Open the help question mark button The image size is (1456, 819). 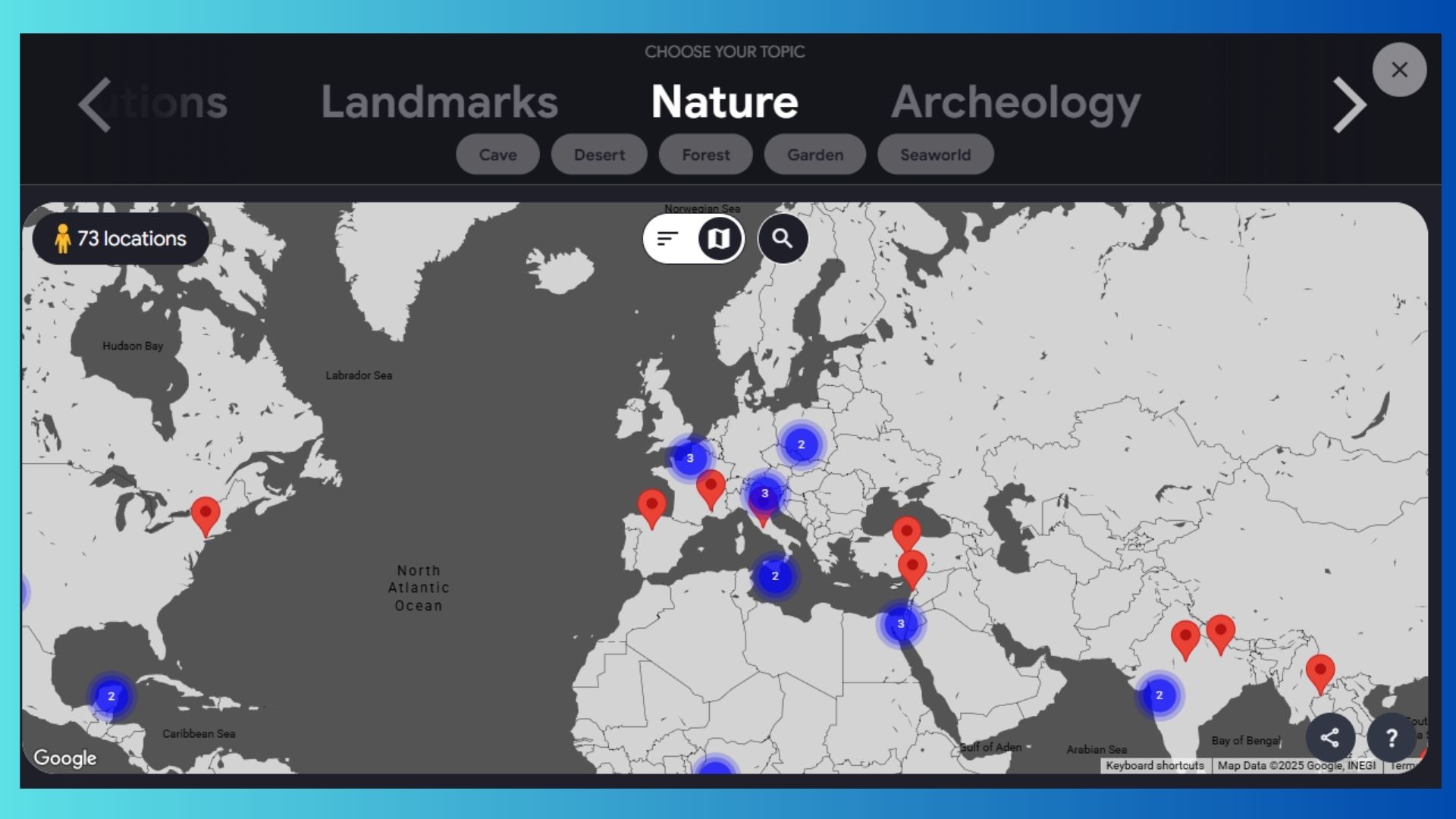click(x=1392, y=737)
